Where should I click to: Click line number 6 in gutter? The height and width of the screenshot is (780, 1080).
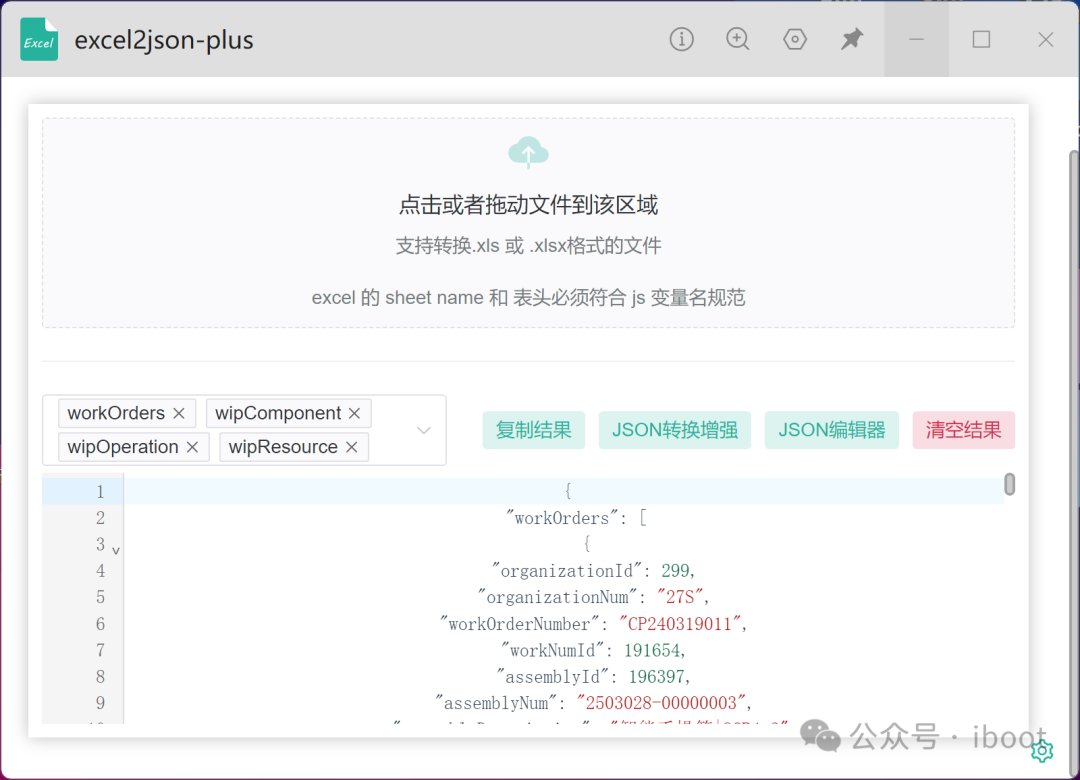coord(100,624)
